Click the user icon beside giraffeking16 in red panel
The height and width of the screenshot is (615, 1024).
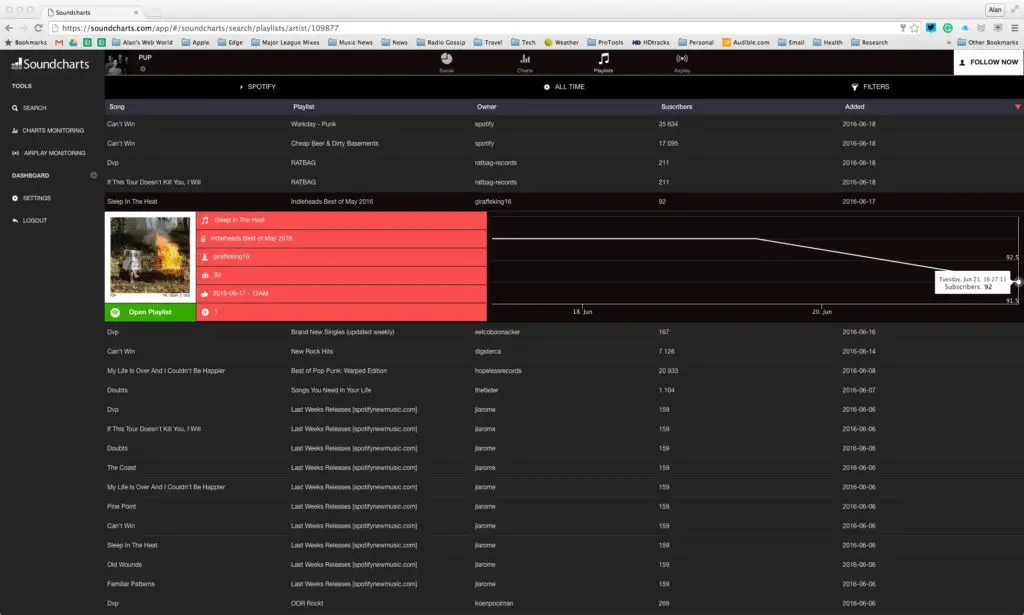click(204, 257)
